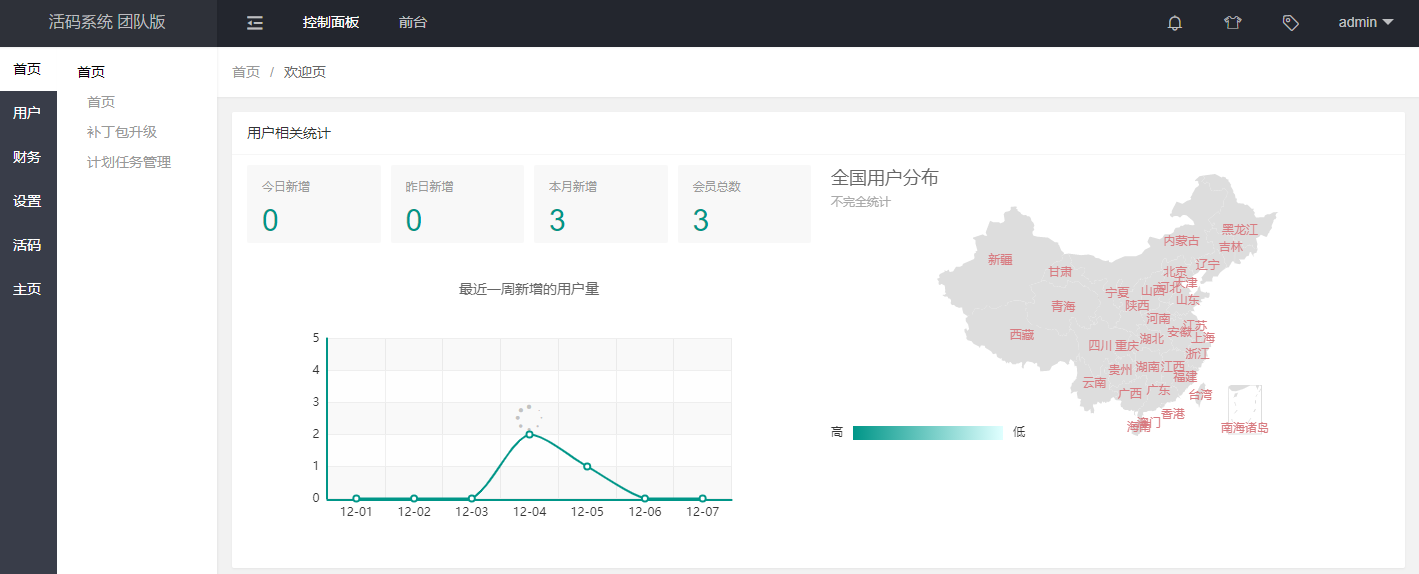Select 甘肃 label on the map
The image size is (1419, 574).
tap(1060, 272)
